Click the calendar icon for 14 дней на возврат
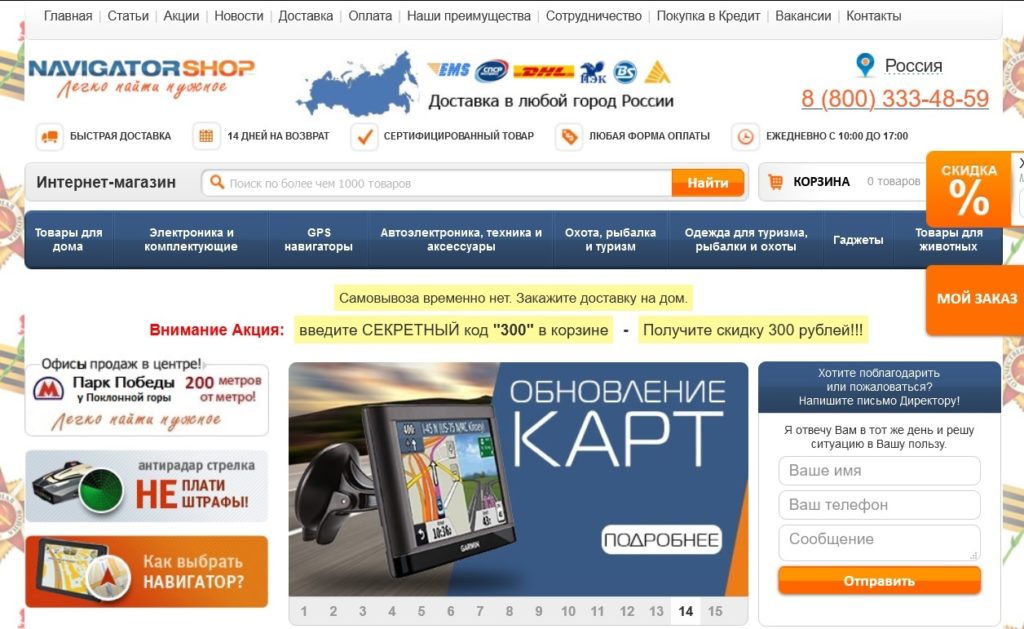This screenshot has height=629, width=1024. click(206, 137)
